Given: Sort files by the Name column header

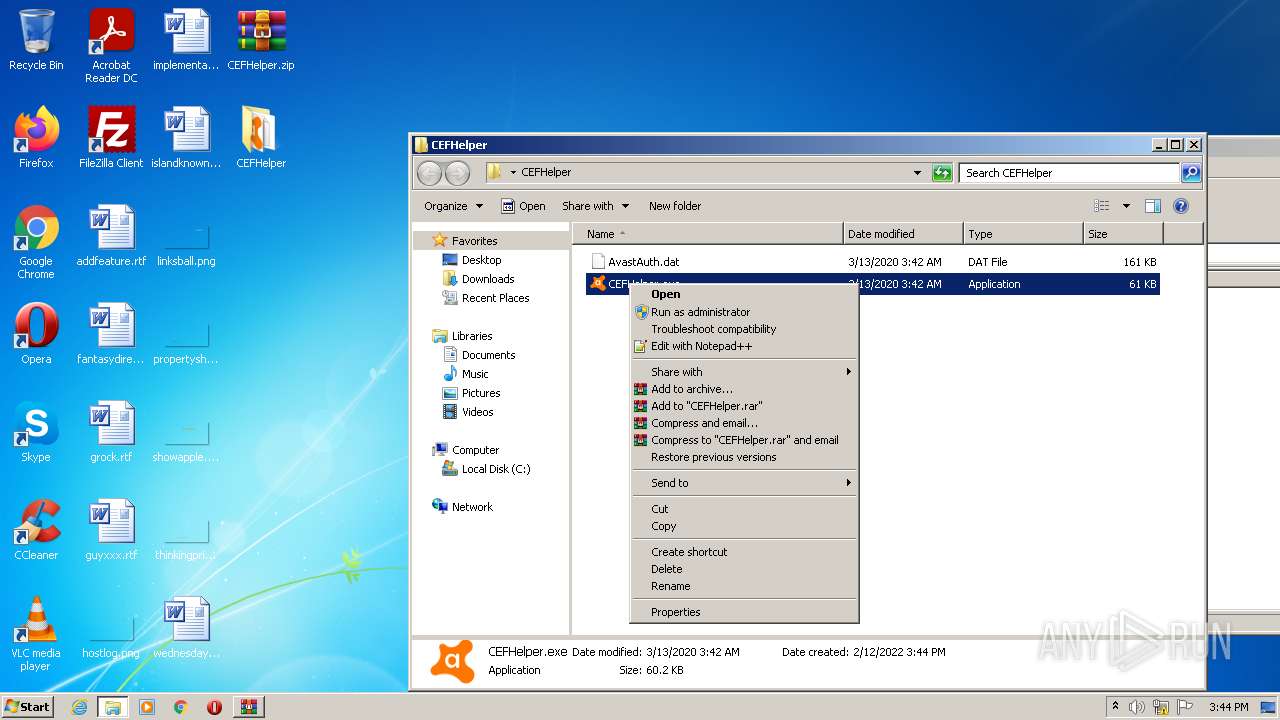Looking at the screenshot, I should (x=708, y=234).
